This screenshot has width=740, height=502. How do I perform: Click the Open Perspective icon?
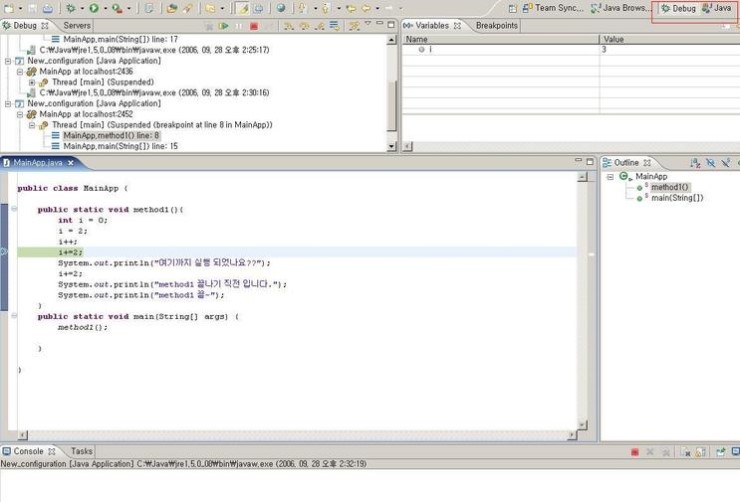513,8
